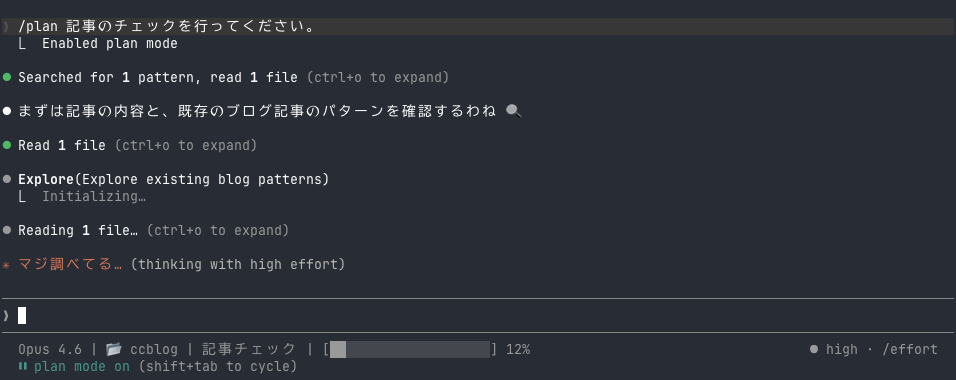956x380 pixels.
Task: Click the white dot before the まずは記事 message
Action: tap(7, 111)
